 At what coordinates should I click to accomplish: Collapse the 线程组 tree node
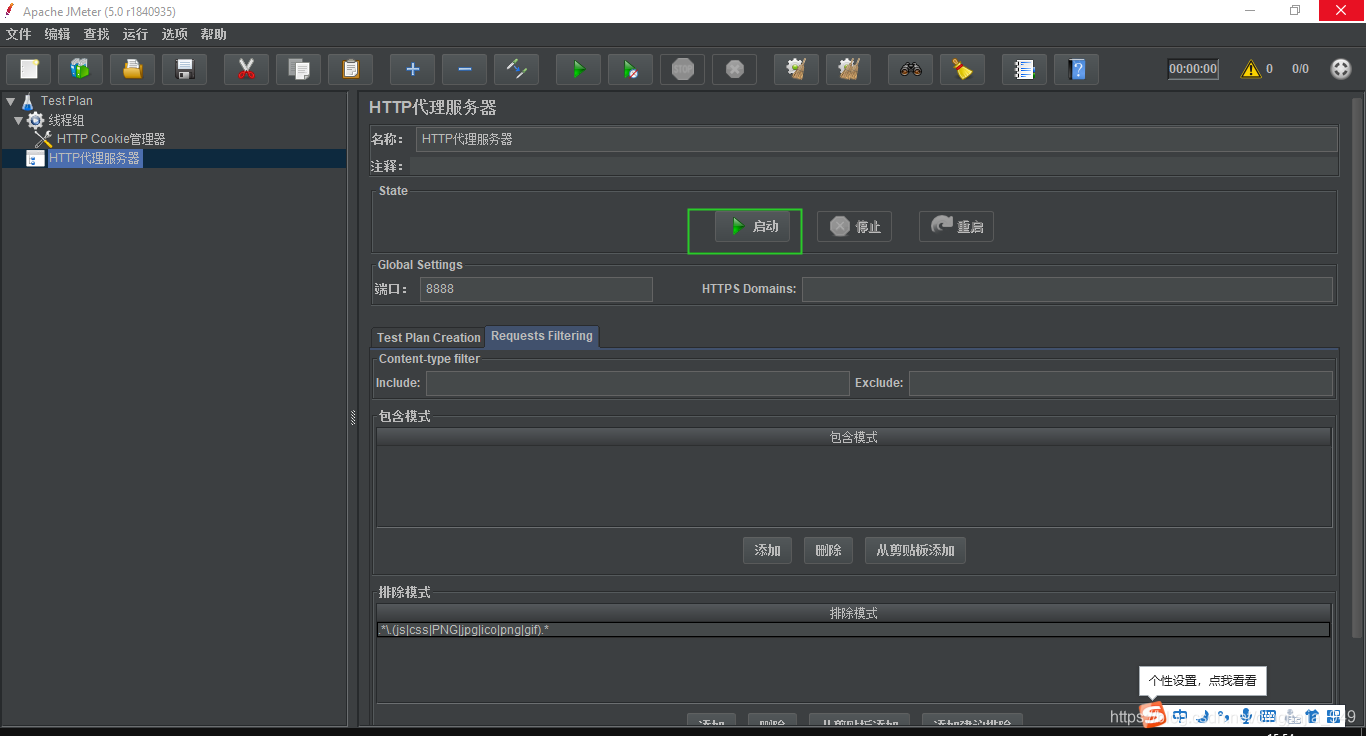18,120
